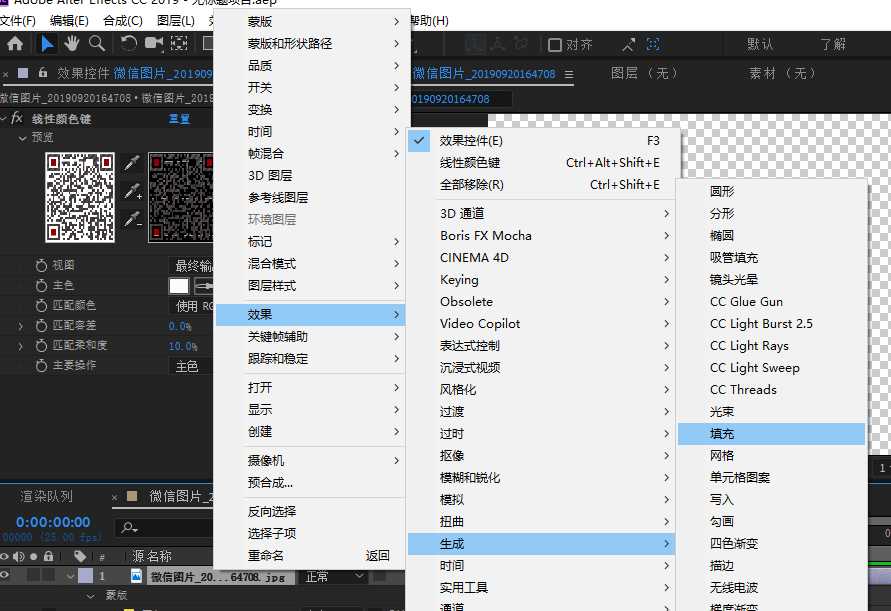This screenshot has width=891, height=611.
Task: Expand the 匹配柔和度 property
Action: tap(21, 346)
